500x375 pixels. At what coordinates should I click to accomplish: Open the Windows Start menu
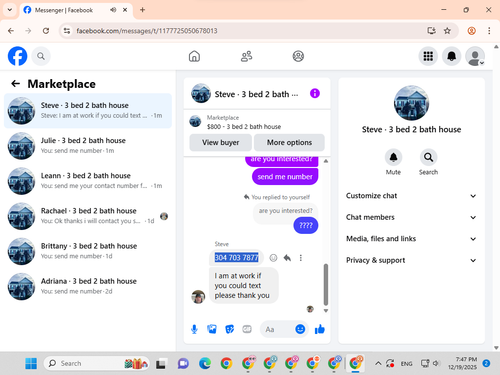click(31, 363)
